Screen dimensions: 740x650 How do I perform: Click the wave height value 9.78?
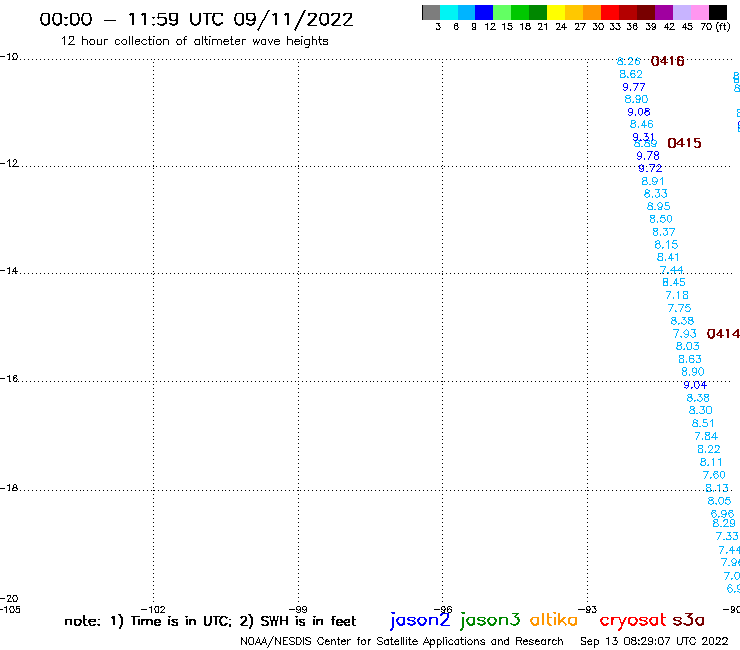pyautogui.click(x=648, y=156)
